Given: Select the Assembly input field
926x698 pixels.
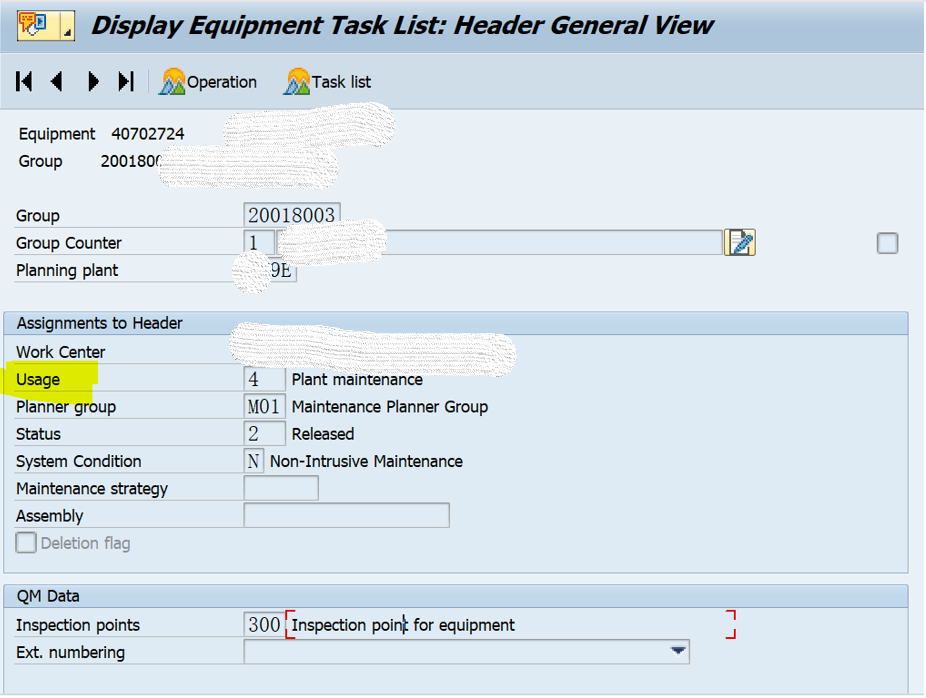Looking at the screenshot, I should (345, 515).
